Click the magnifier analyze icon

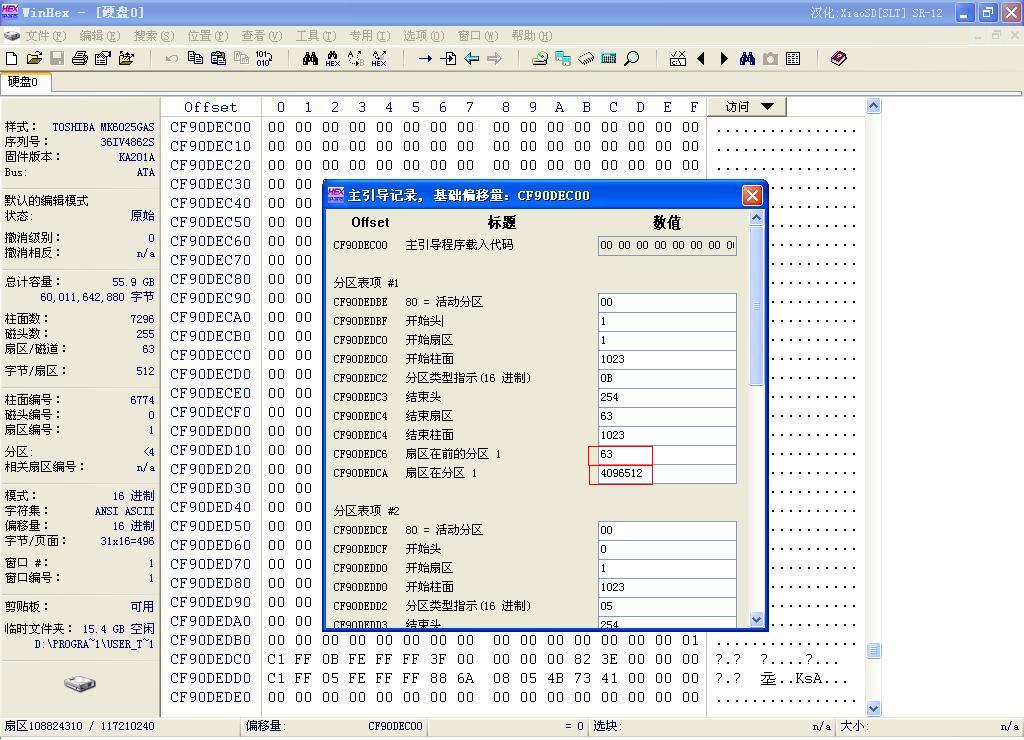pos(632,59)
